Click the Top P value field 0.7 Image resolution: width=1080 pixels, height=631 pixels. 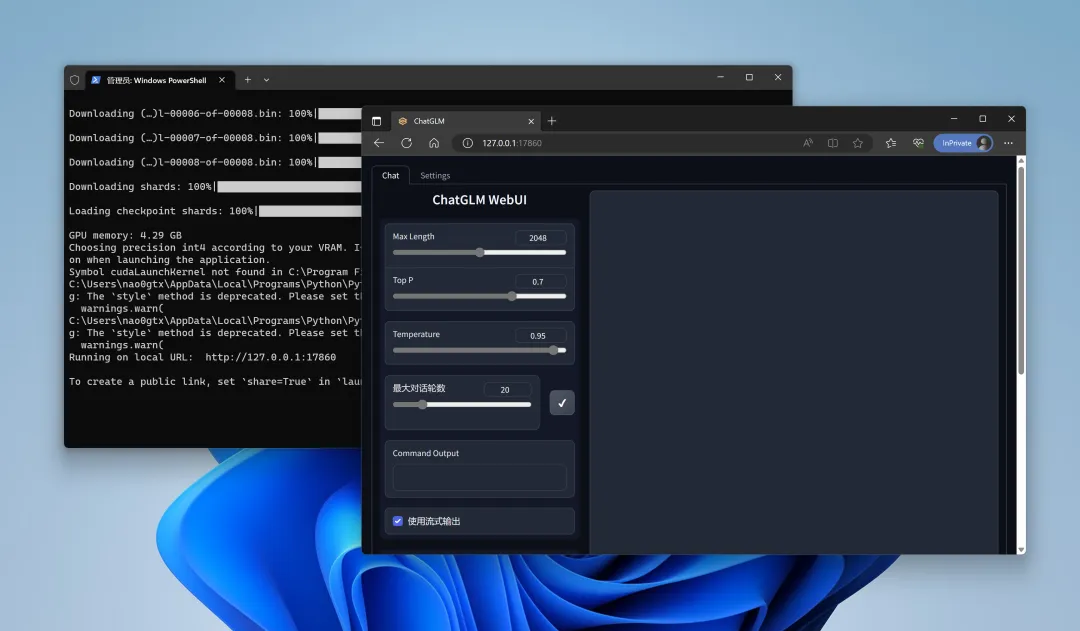(541, 282)
